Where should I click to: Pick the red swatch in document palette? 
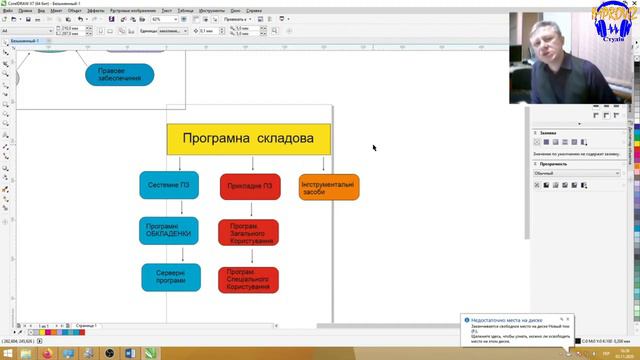(x=82, y=333)
